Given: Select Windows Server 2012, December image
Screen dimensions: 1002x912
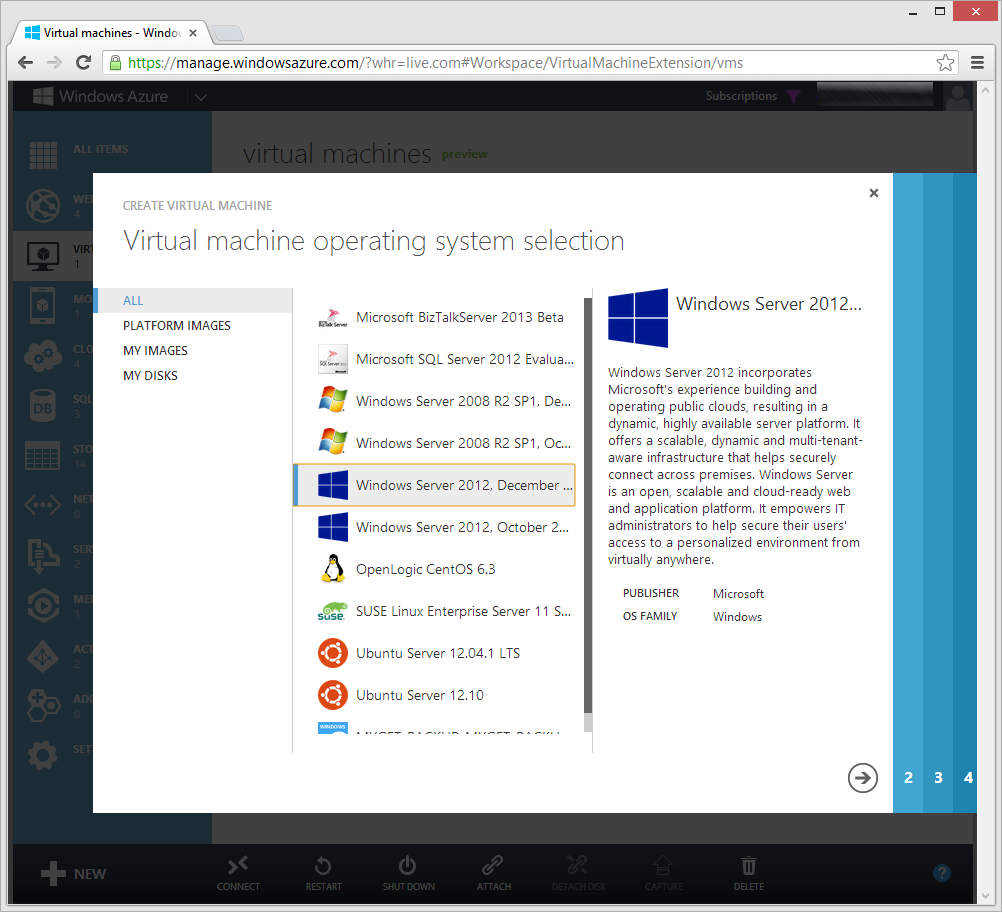Looking at the screenshot, I should [435, 485].
